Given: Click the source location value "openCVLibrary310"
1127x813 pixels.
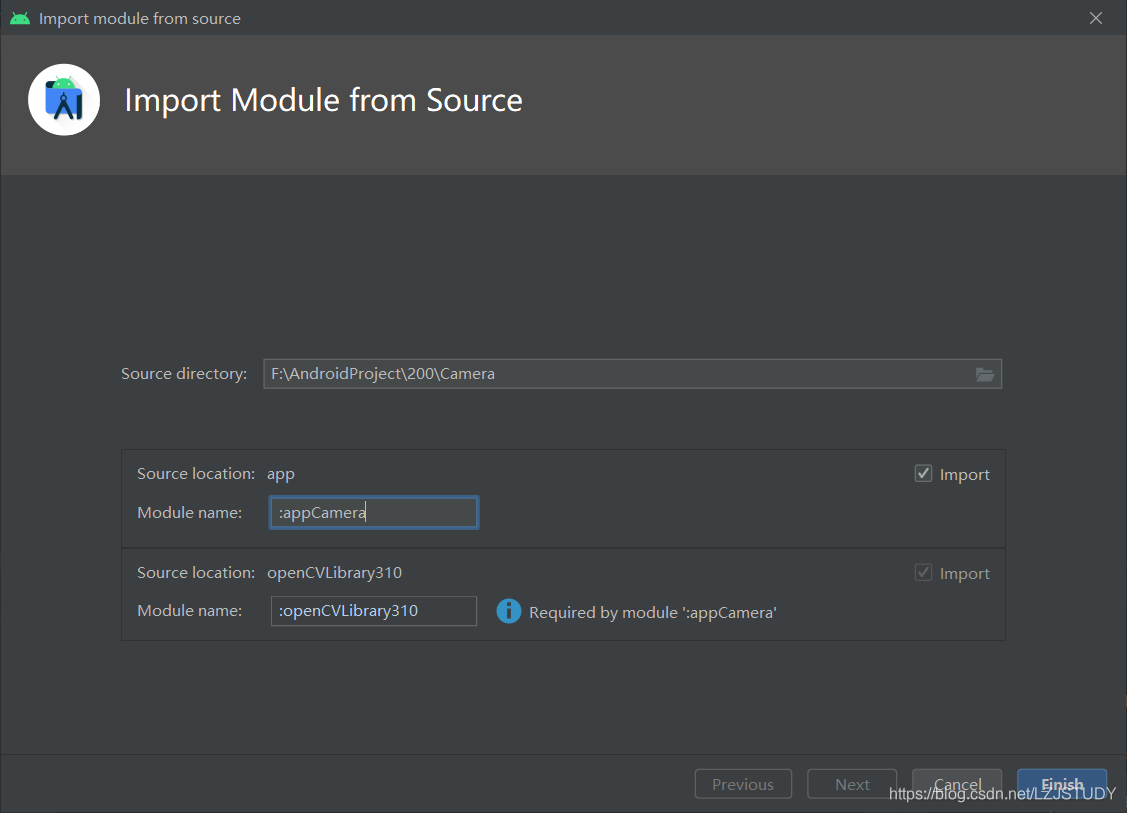Looking at the screenshot, I should pyautogui.click(x=334, y=573).
